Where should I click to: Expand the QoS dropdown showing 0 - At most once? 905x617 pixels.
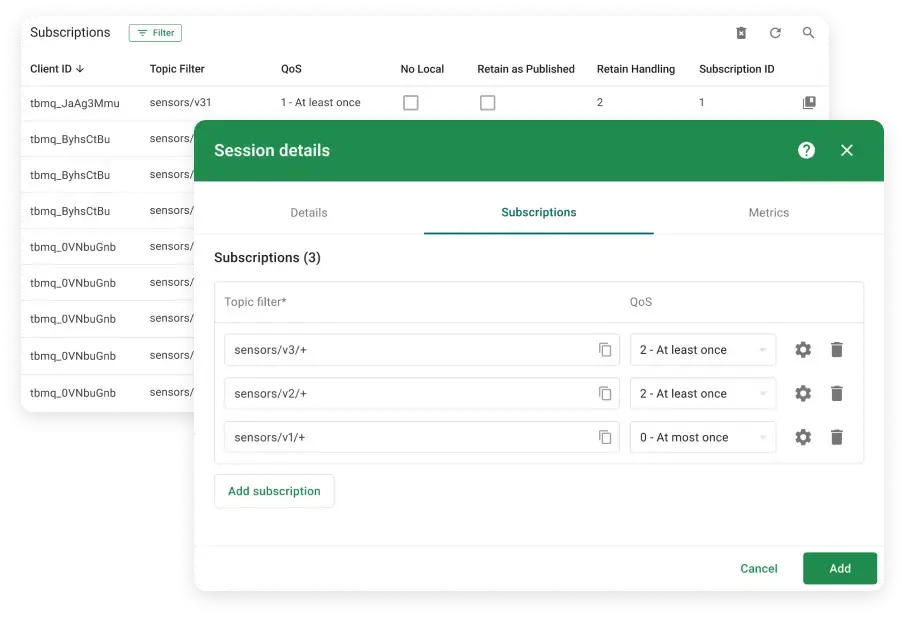703,437
